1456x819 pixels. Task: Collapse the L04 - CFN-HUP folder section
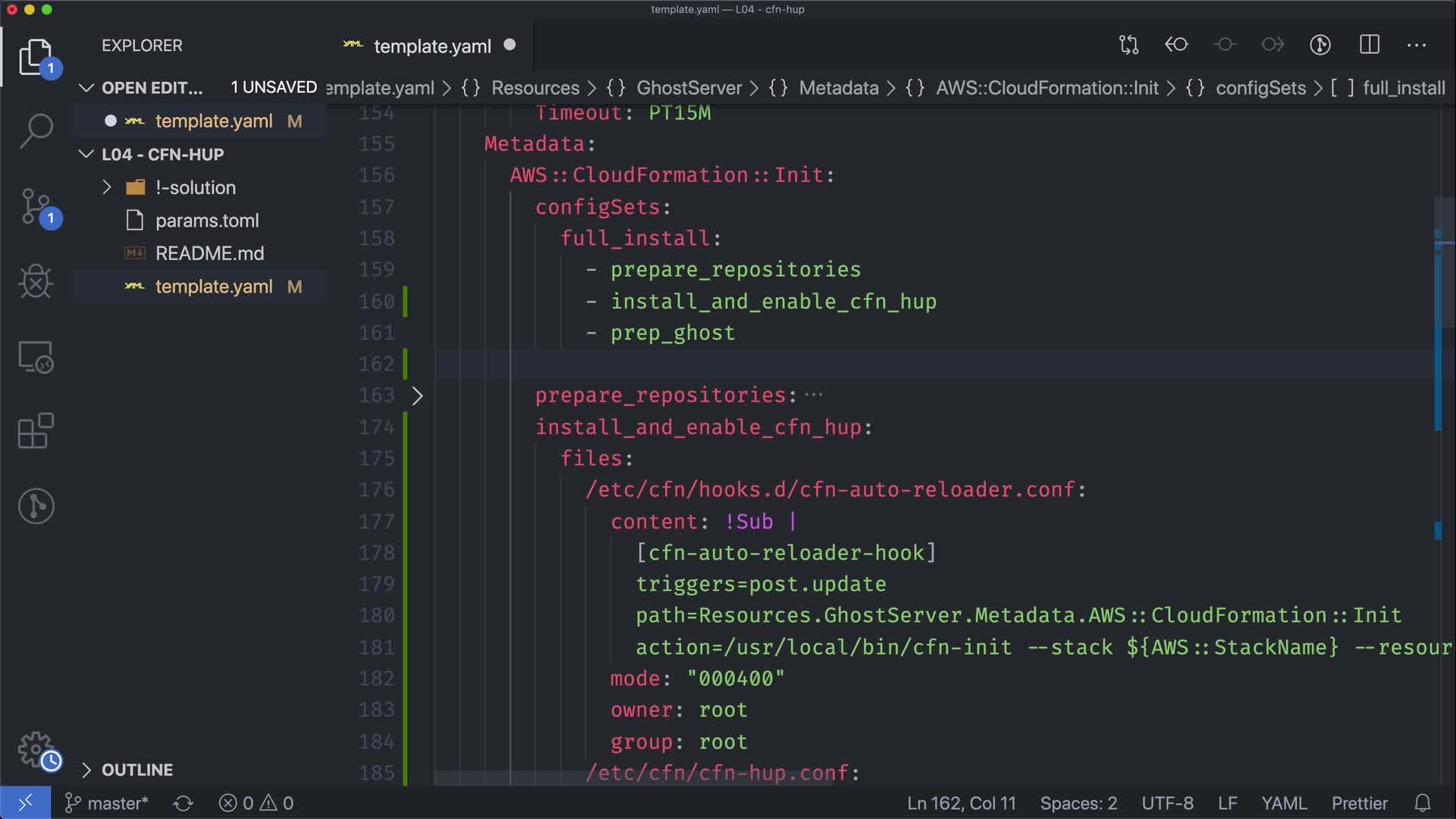tap(86, 155)
